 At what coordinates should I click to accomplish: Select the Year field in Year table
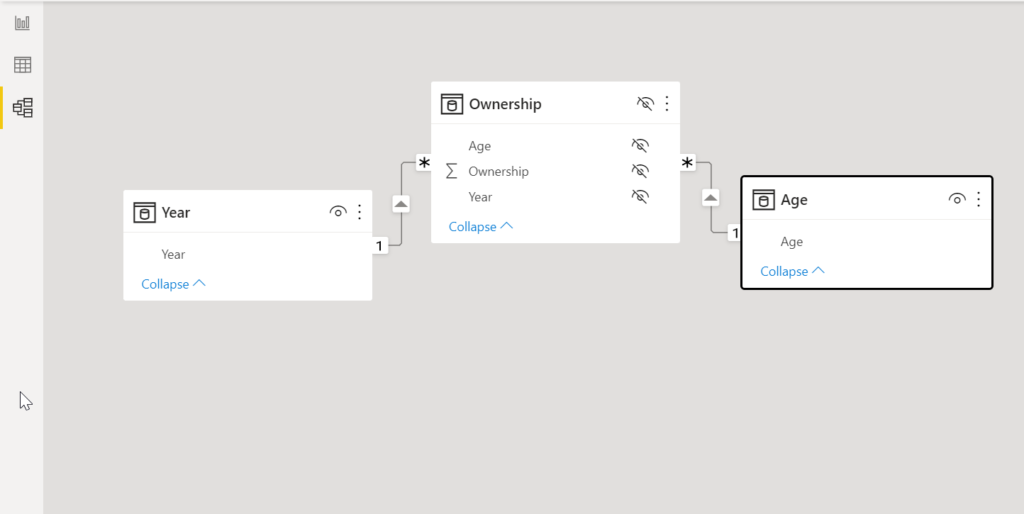pos(173,254)
